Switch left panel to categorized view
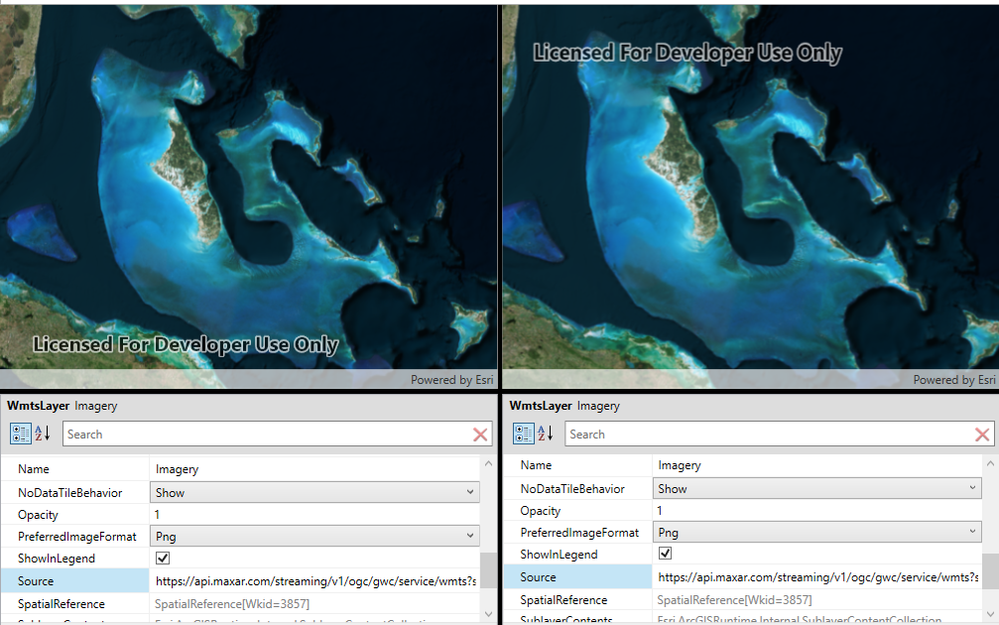The width and height of the screenshot is (999, 625). point(20,434)
